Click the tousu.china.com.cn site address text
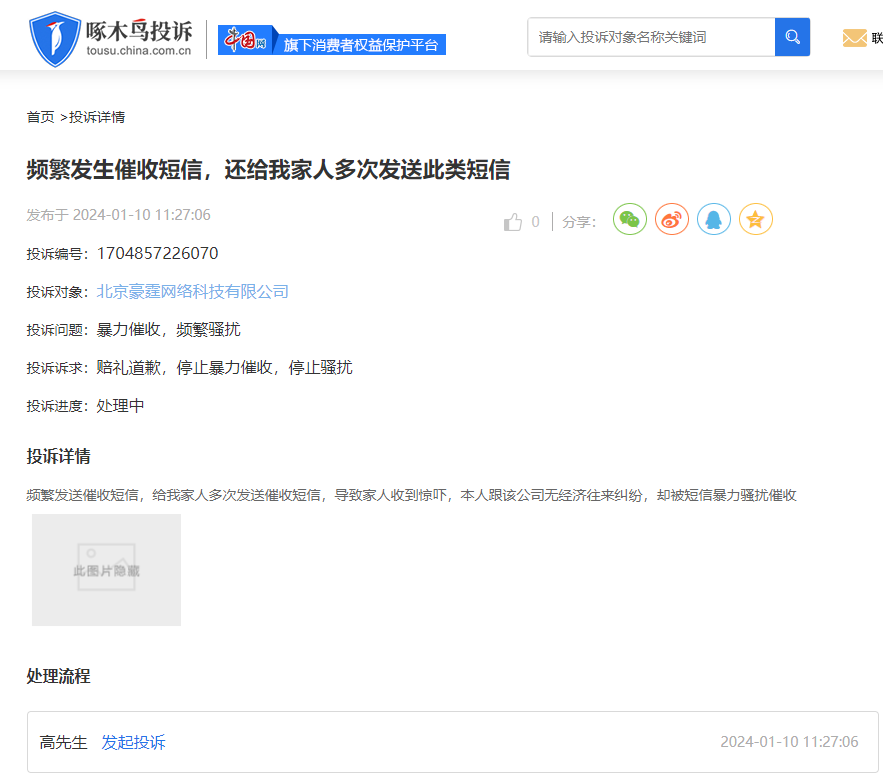The height and width of the screenshot is (776, 883). [139, 51]
